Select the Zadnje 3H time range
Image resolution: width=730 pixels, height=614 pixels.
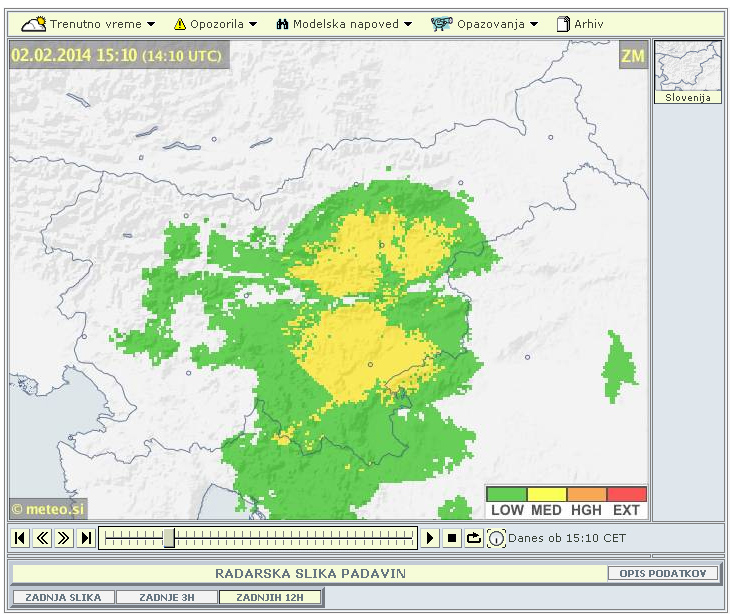click(166, 597)
